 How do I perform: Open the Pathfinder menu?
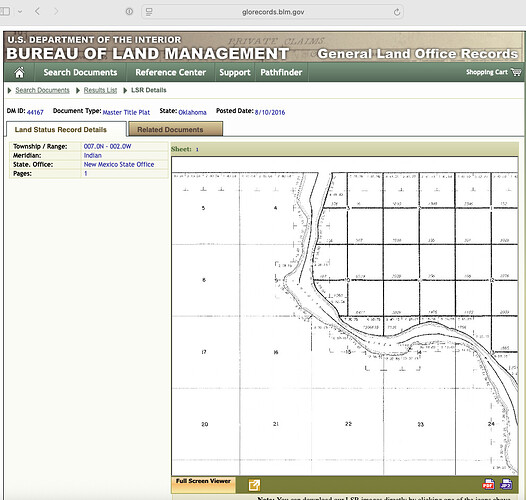pyautogui.click(x=281, y=72)
